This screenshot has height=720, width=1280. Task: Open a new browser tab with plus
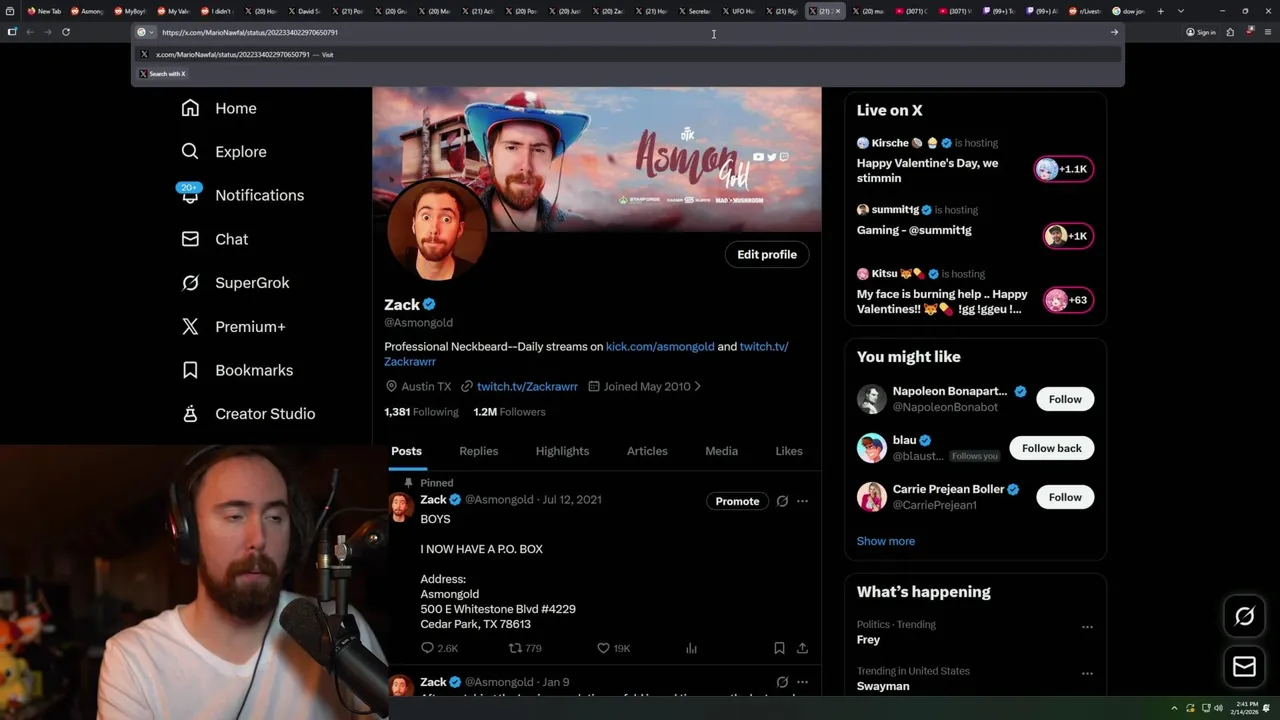click(1161, 11)
